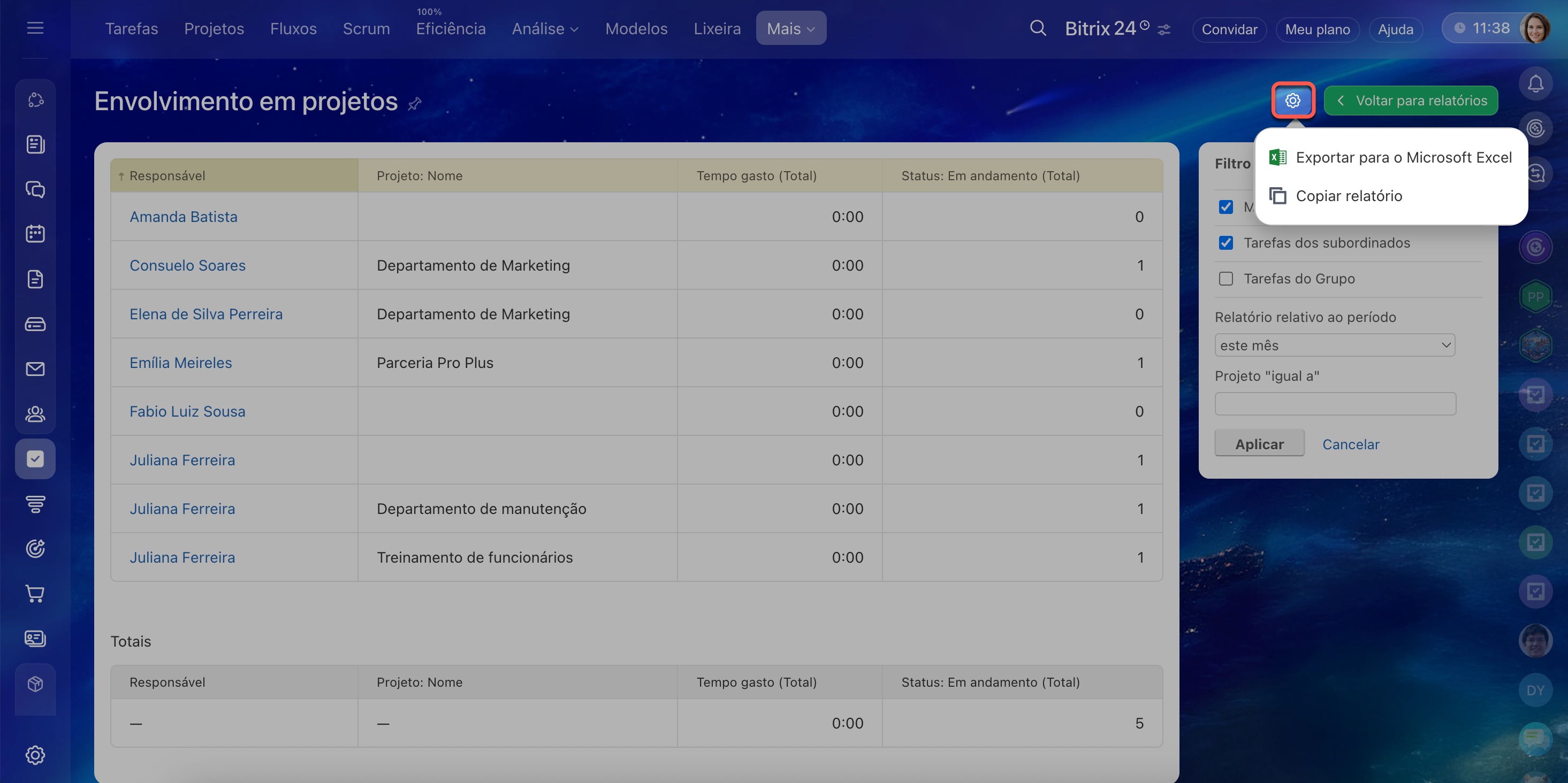Open the notifications bell icon
Viewport: 1568px width, 783px height.
[x=1535, y=83]
